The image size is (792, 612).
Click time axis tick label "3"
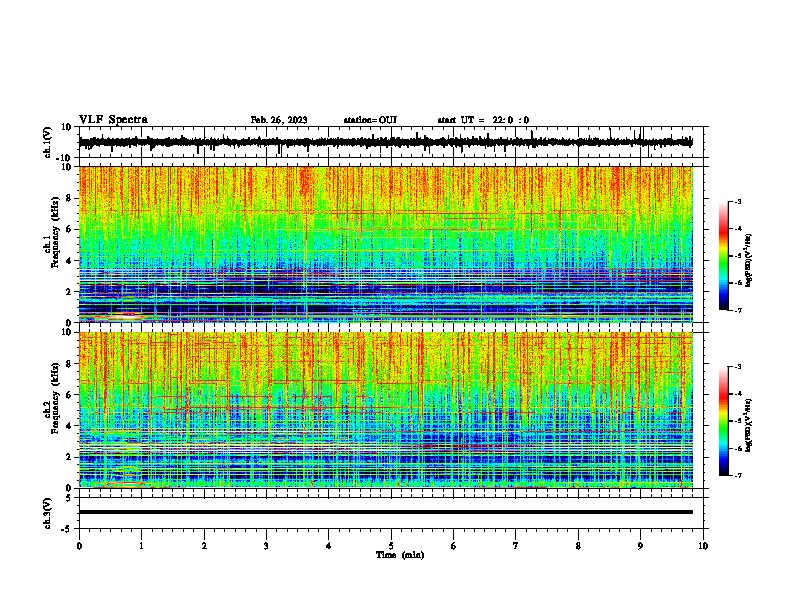click(266, 546)
